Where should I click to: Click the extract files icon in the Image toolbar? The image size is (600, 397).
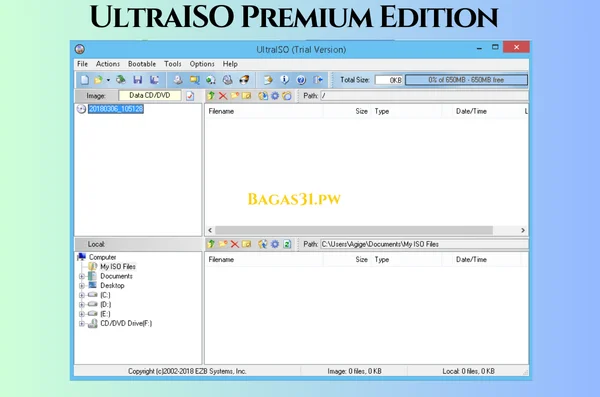point(263,96)
